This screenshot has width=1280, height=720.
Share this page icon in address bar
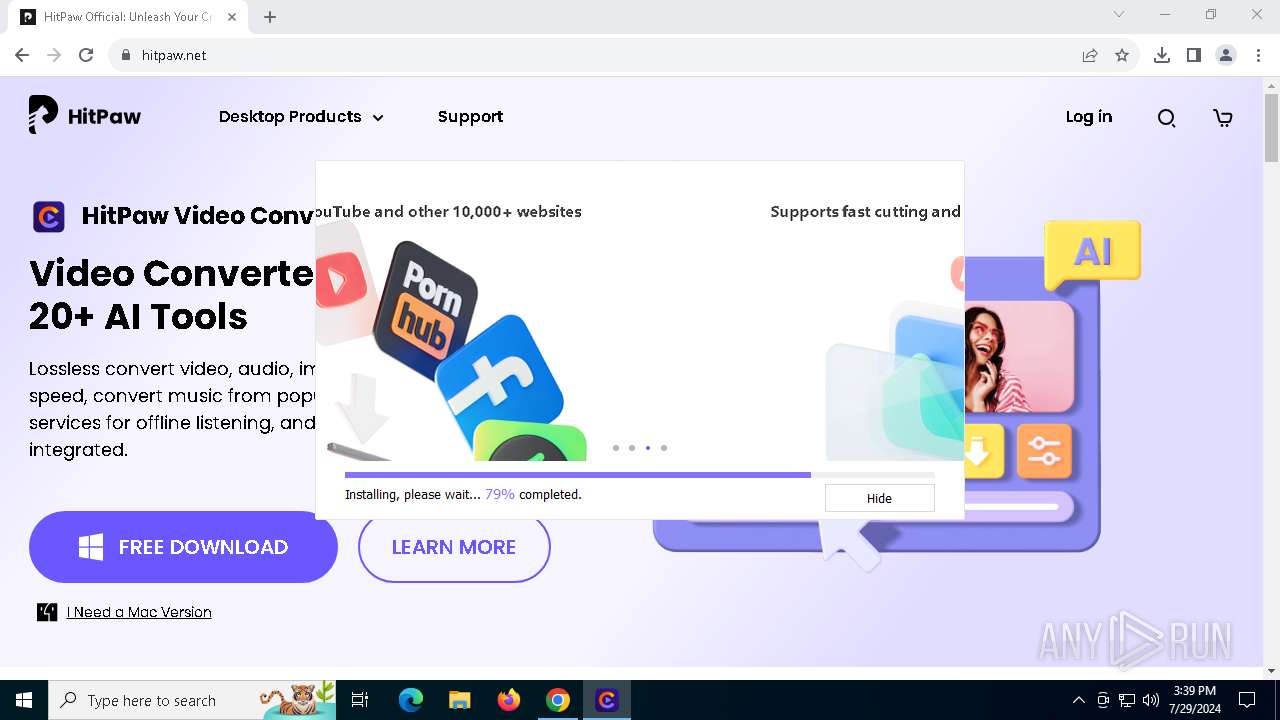coord(1090,55)
